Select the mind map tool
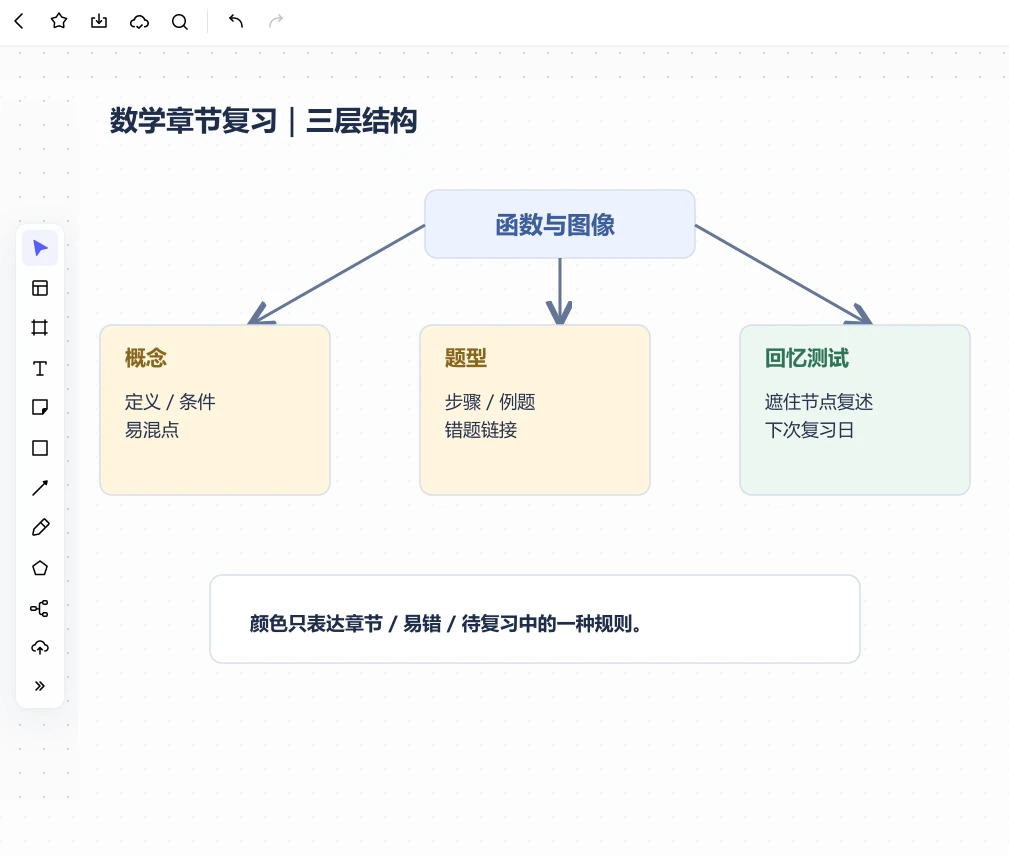Image resolution: width=1009 pixels, height=855 pixels. pyautogui.click(x=40, y=608)
